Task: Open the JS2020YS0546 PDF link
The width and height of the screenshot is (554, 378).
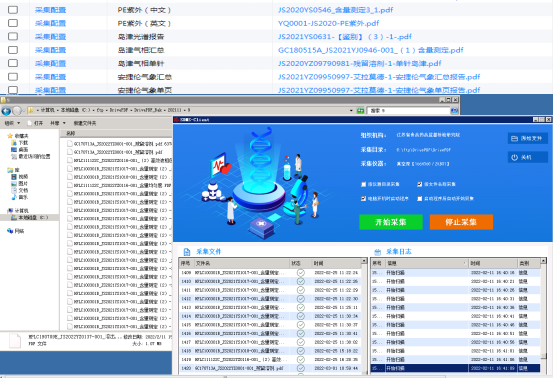Action: (x=335, y=10)
